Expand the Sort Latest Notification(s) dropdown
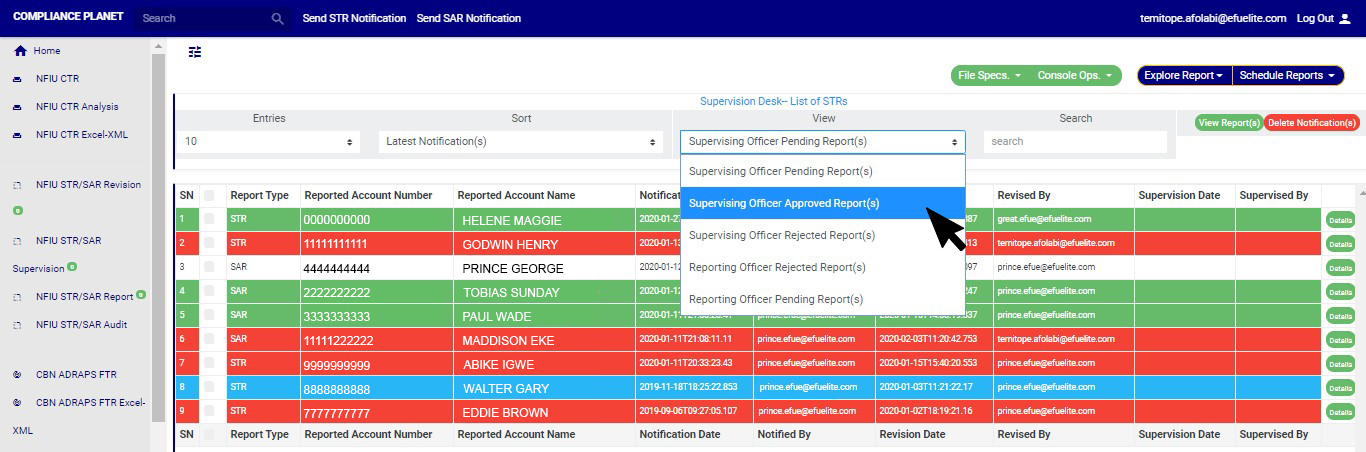 tap(520, 142)
